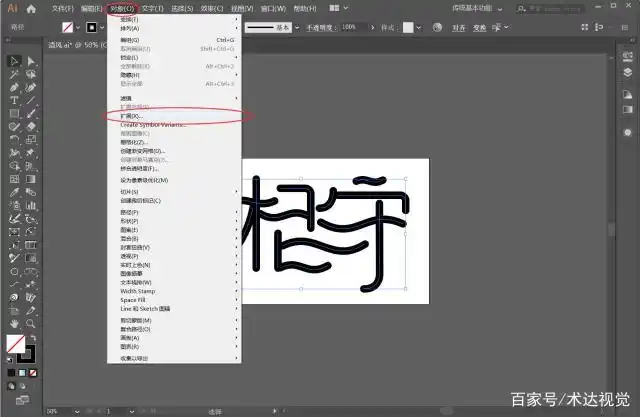Open the artboard navigation dropdown

coord(131,411)
